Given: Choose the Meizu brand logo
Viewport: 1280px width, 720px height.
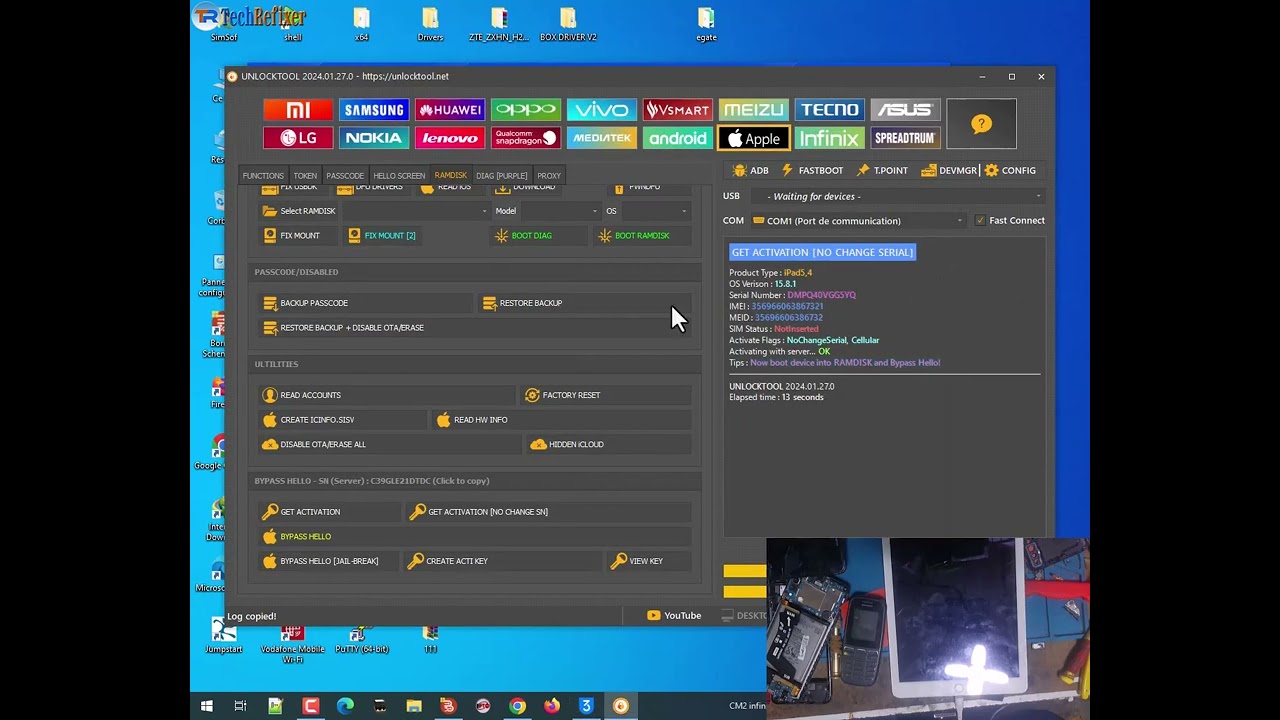Looking at the screenshot, I should coord(753,110).
